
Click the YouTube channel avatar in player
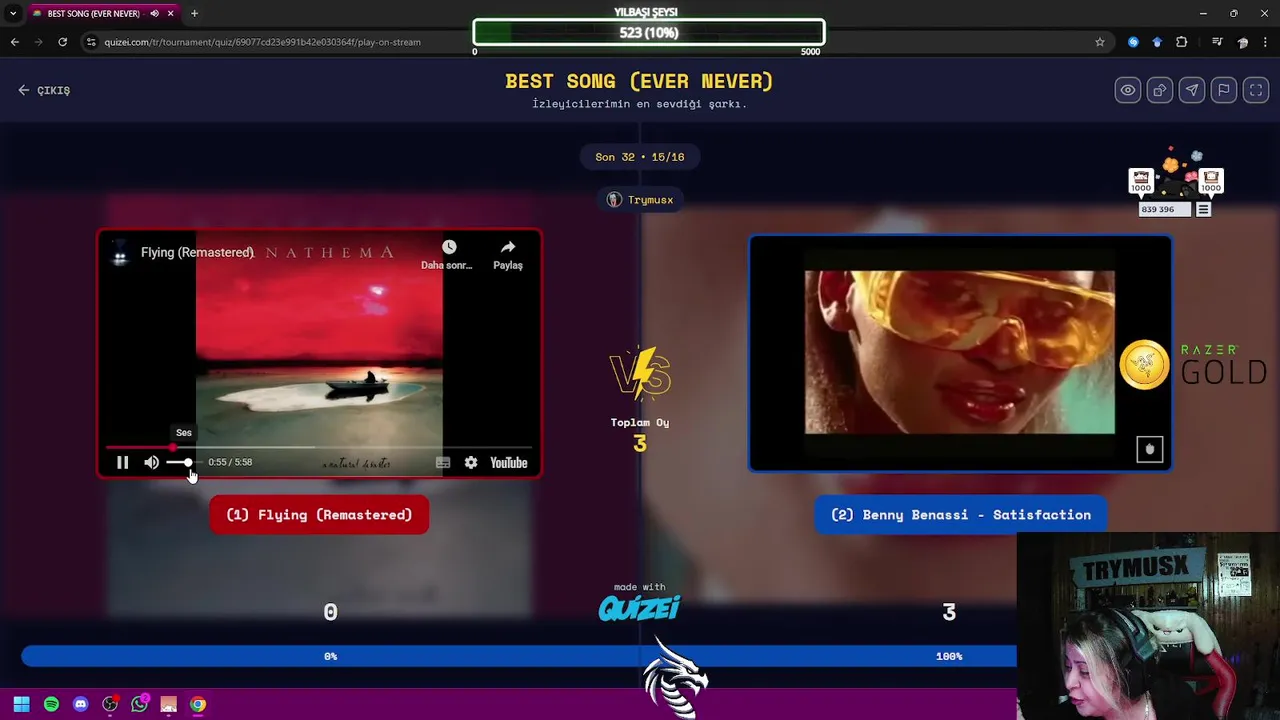click(x=120, y=253)
